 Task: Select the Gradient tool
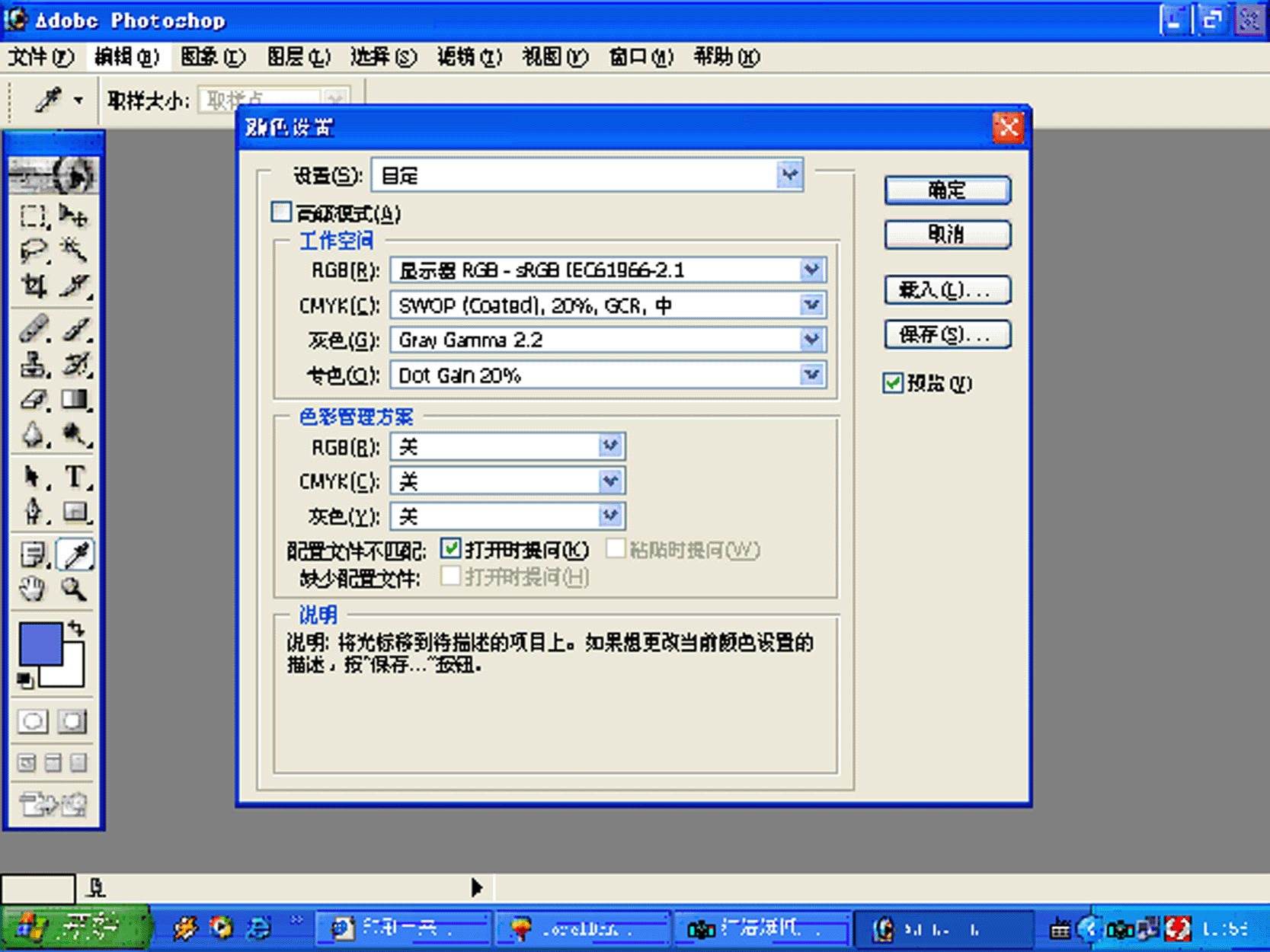tap(75, 399)
